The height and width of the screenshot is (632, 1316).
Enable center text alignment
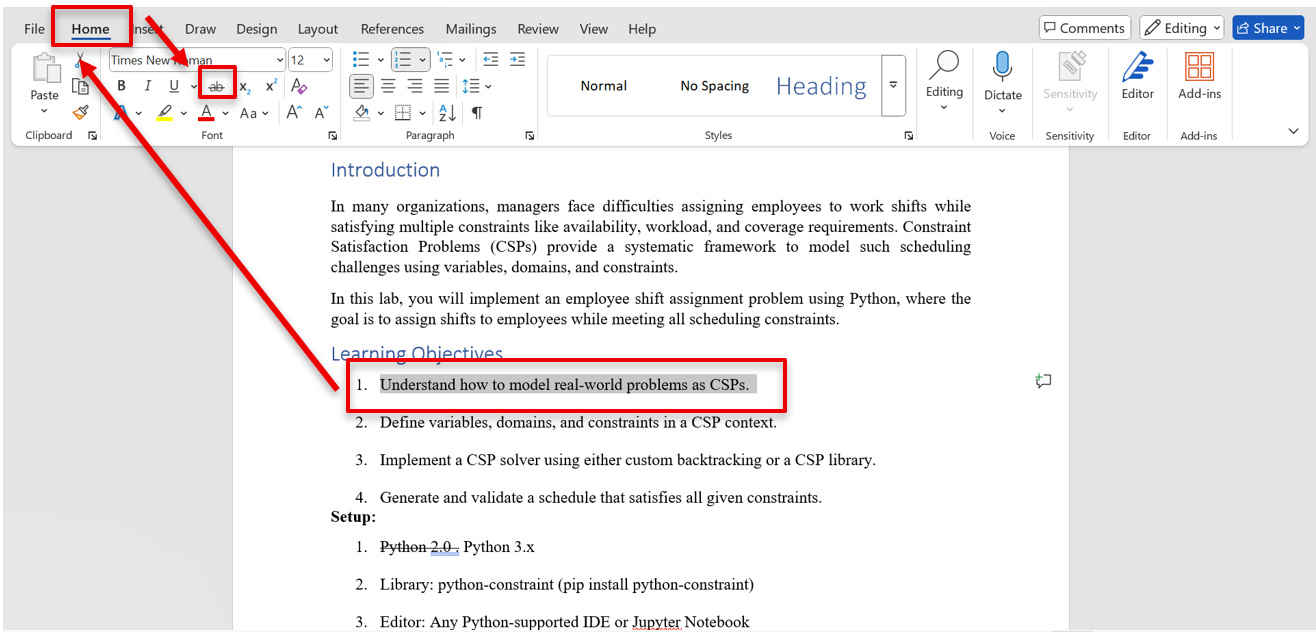click(x=388, y=85)
